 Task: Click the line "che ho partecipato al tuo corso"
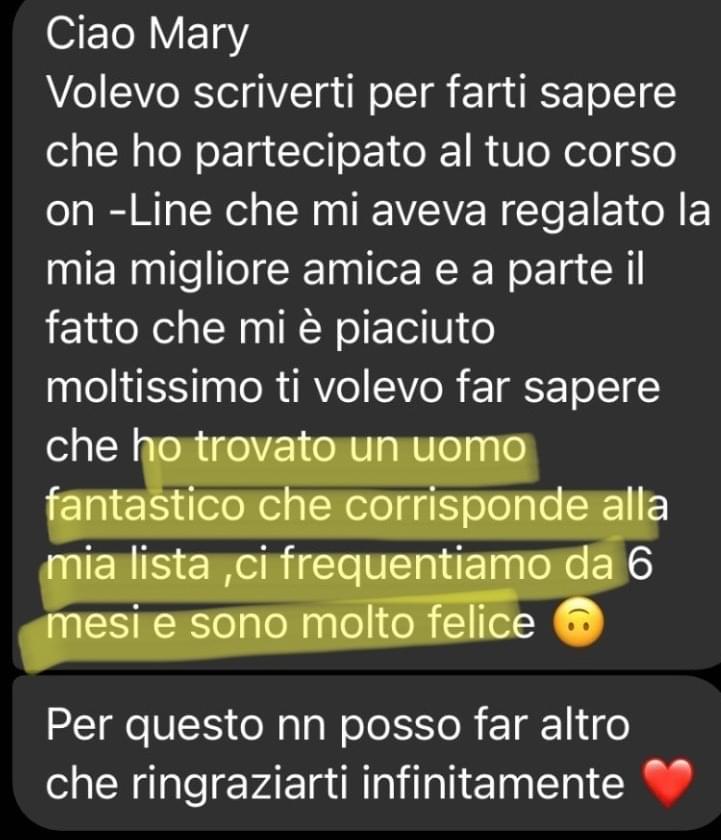(361, 153)
